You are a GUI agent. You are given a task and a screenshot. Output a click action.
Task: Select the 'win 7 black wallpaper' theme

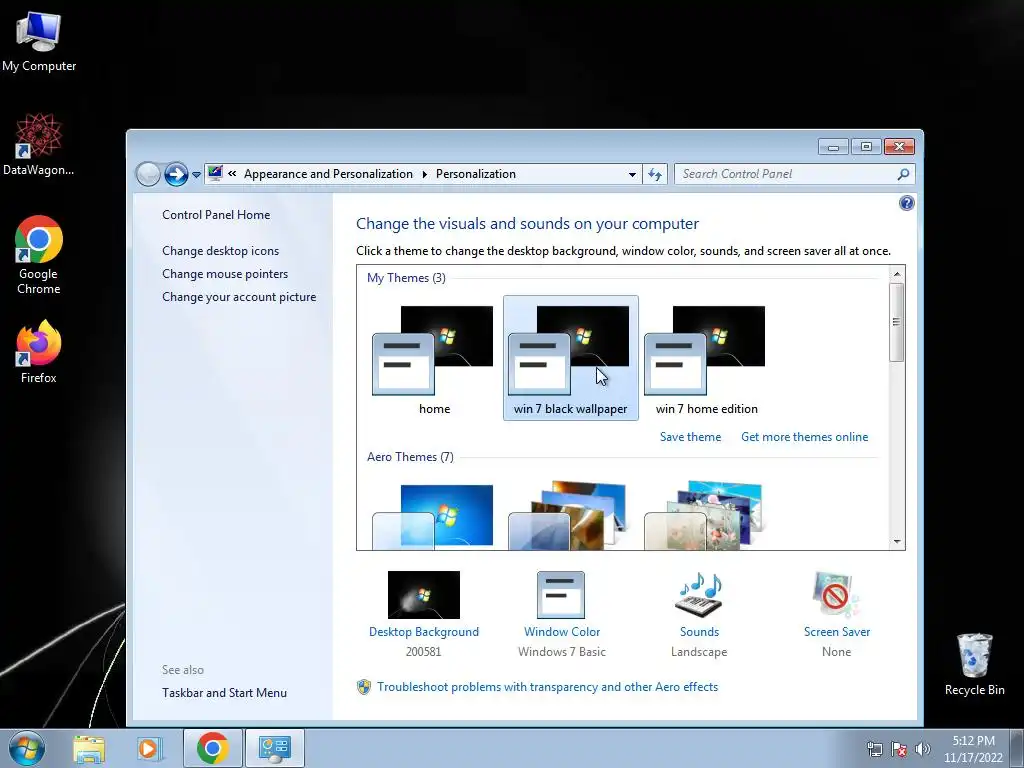point(571,358)
